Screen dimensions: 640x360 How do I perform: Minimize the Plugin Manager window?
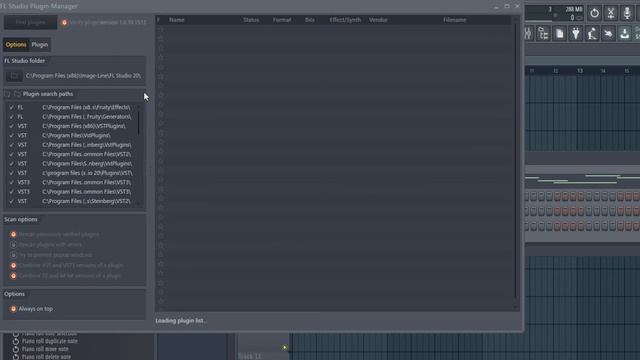496,7
